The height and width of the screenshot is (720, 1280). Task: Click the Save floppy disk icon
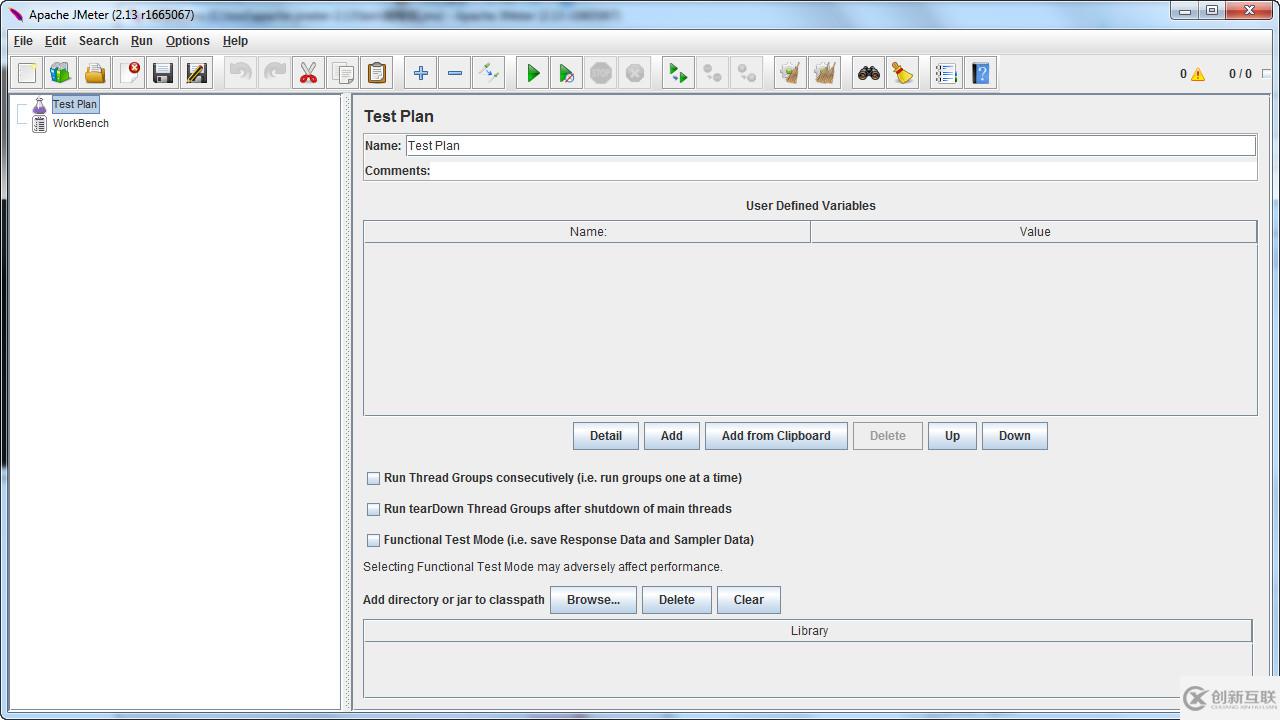(x=163, y=73)
